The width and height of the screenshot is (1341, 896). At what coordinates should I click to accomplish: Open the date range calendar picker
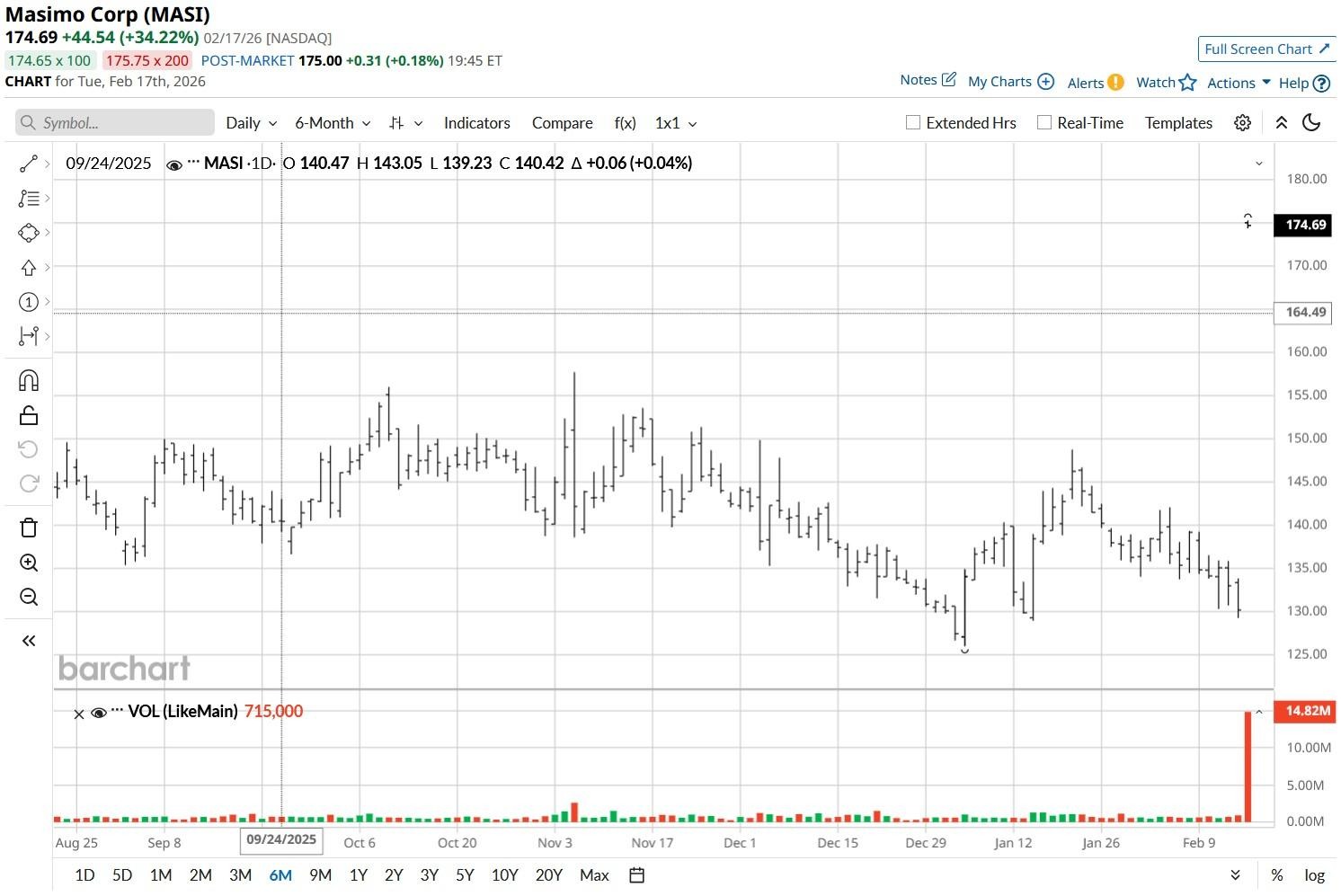[x=637, y=875]
